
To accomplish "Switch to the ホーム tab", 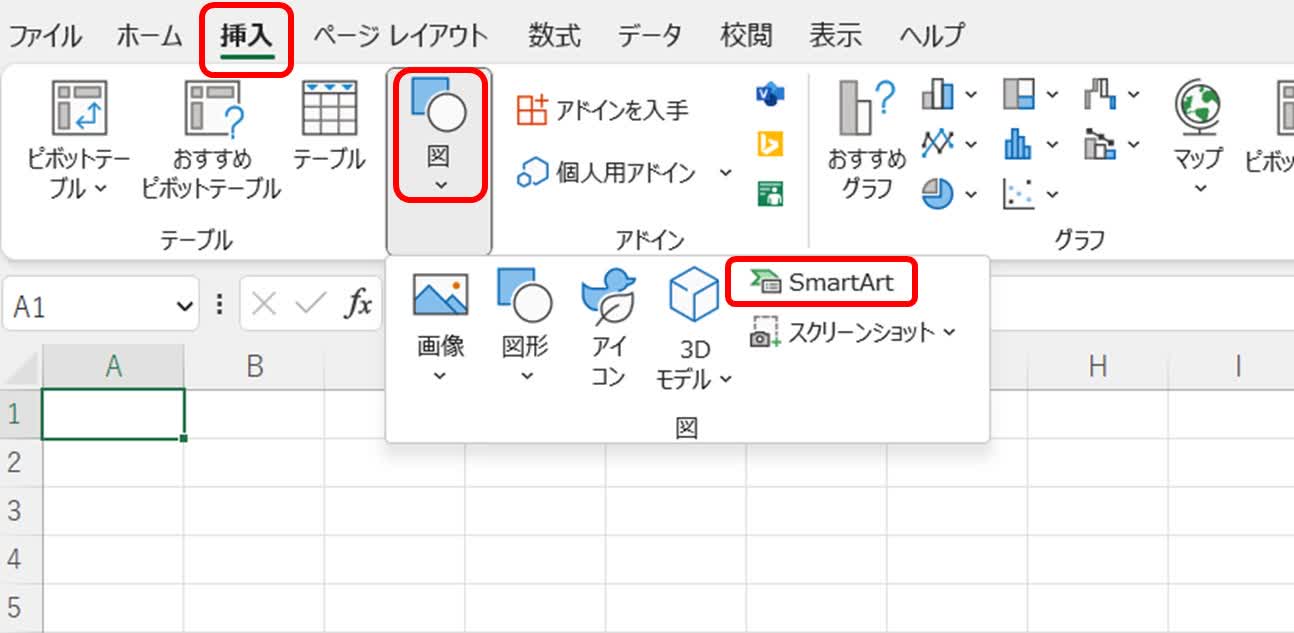I will 150,36.
